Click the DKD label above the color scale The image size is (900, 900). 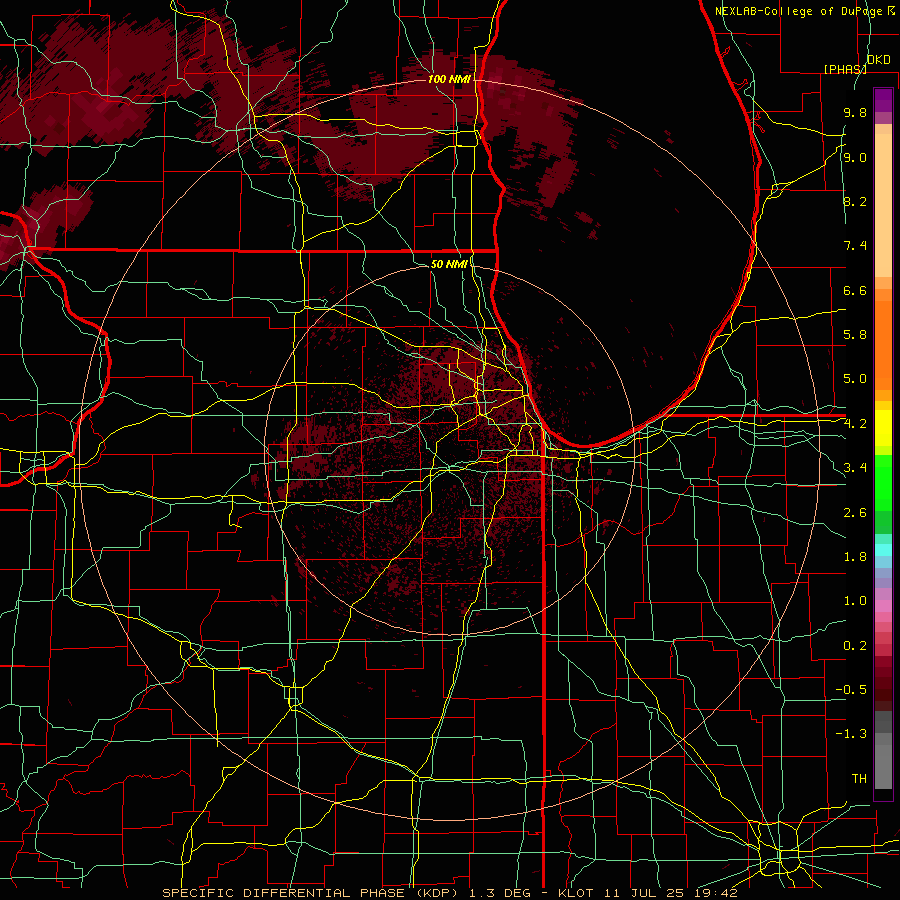[879, 60]
